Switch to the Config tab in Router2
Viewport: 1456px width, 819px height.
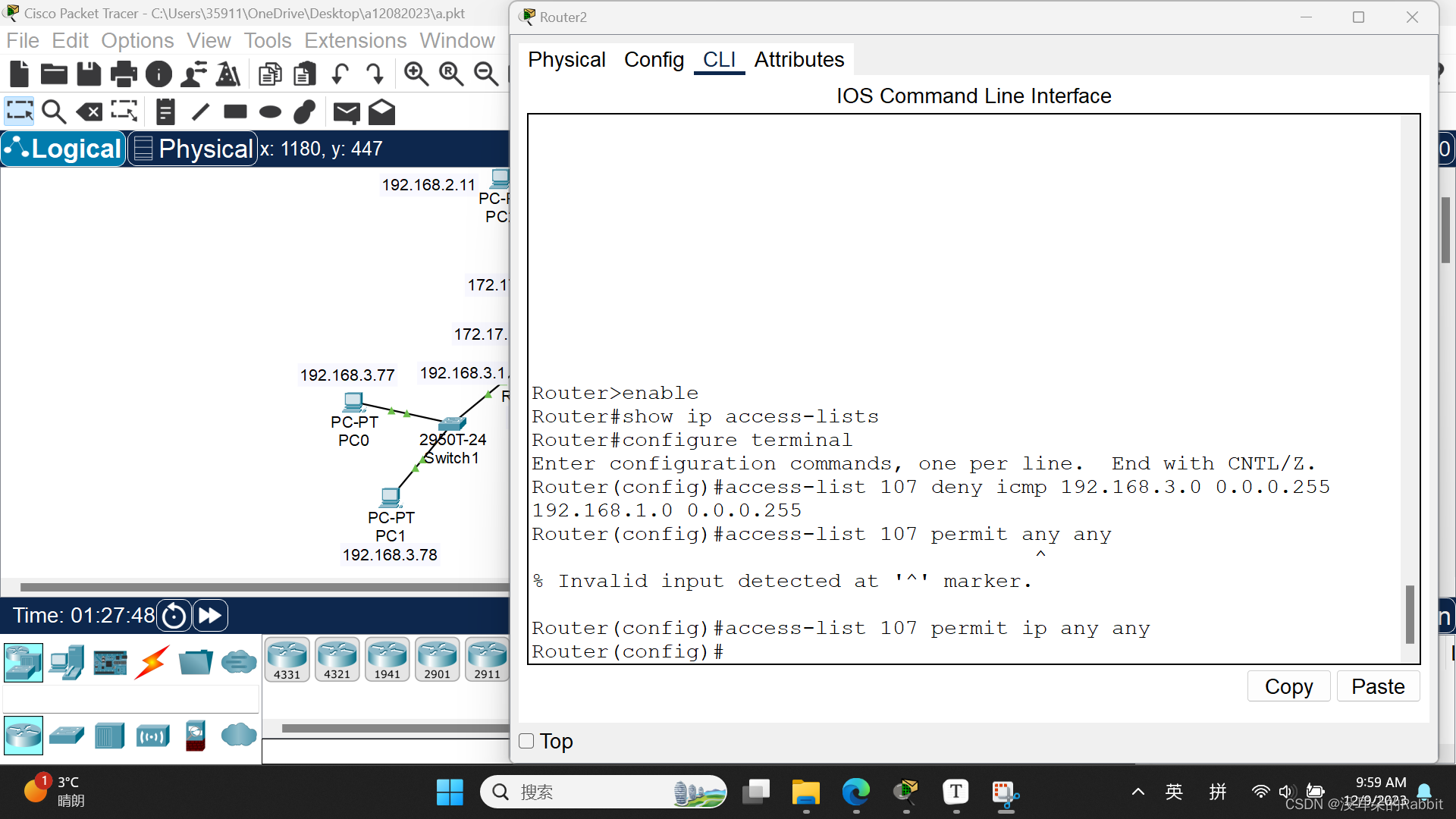(654, 59)
